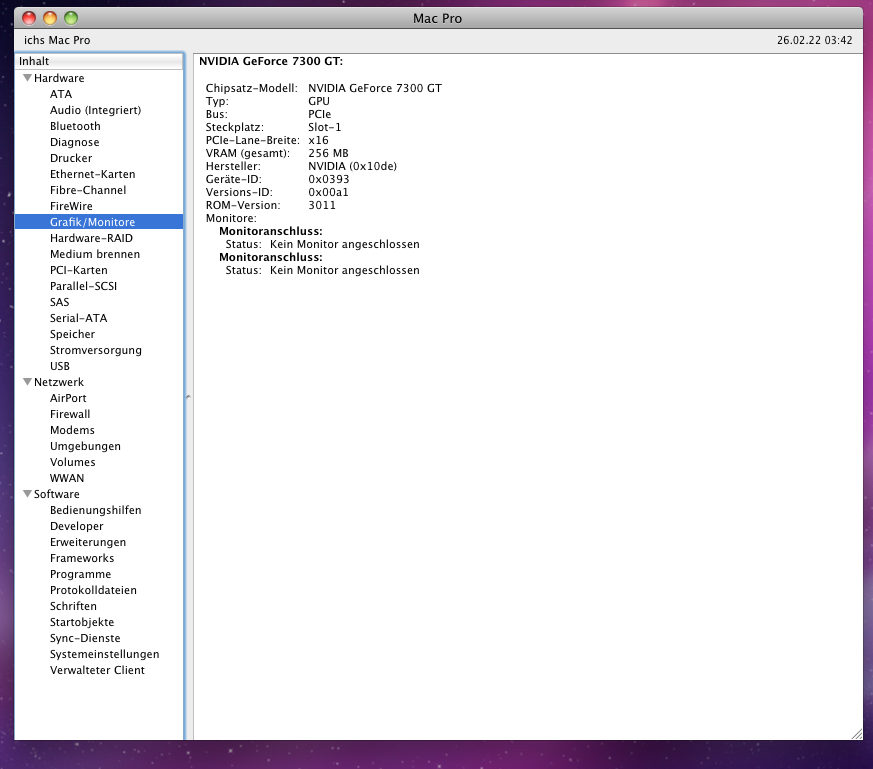Show Speicher information

click(x=72, y=334)
